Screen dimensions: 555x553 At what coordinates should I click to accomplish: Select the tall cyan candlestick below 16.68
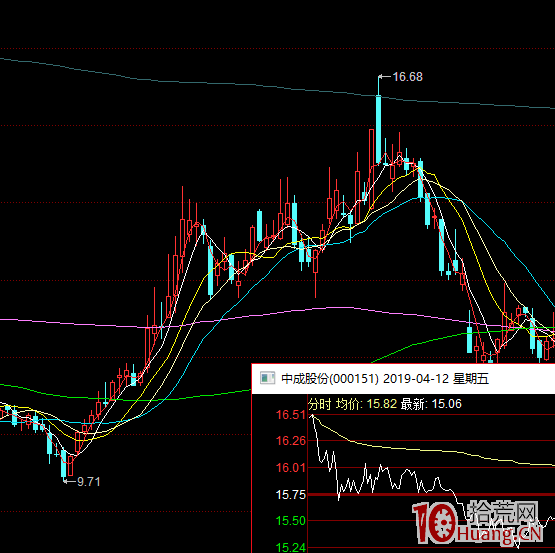(378, 129)
